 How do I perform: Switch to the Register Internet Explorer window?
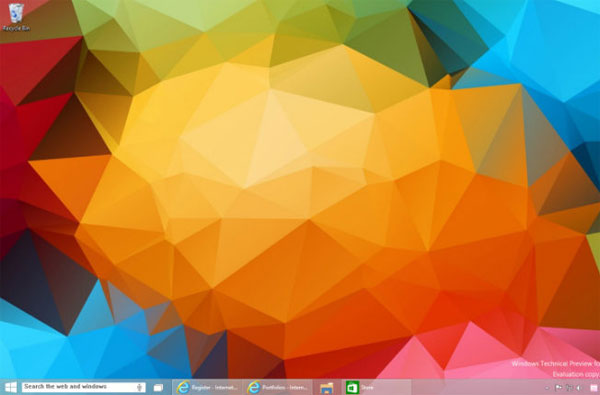(207, 387)
